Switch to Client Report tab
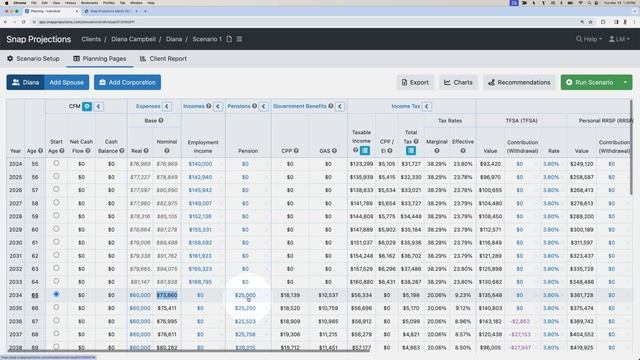This screenshot has height=360, width=640. (x=163, y=59)
